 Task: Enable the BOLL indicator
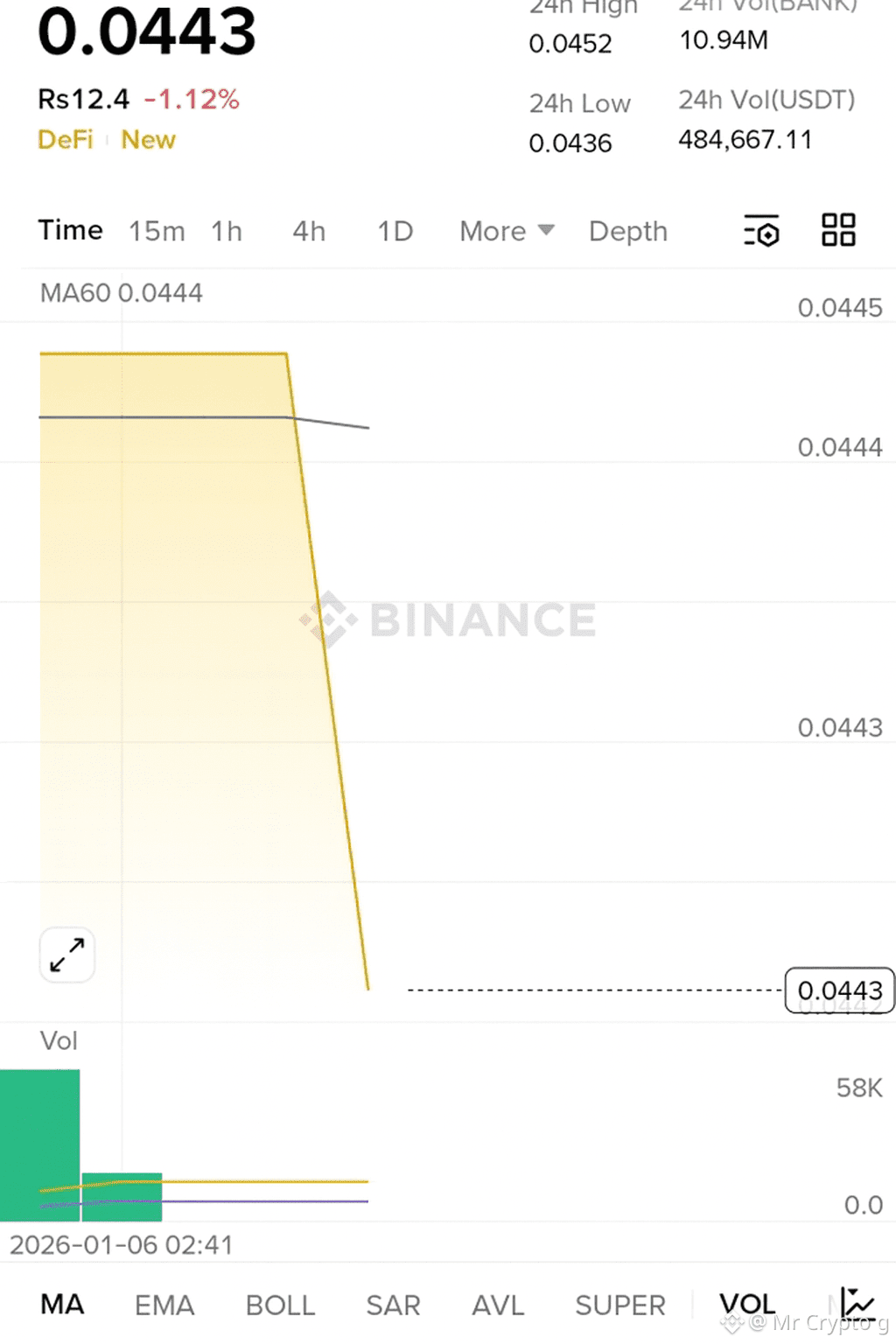(x=280, y=1305)
